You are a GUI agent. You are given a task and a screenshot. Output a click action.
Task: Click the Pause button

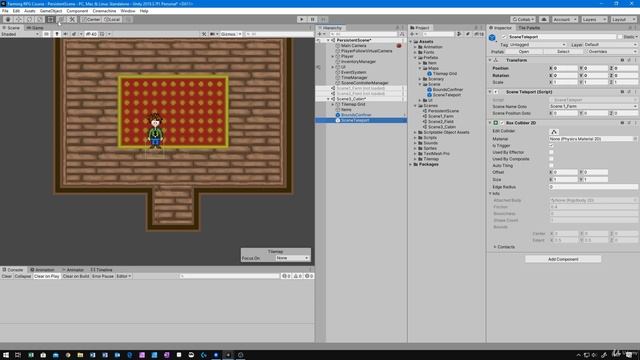(x=312, y=19)
